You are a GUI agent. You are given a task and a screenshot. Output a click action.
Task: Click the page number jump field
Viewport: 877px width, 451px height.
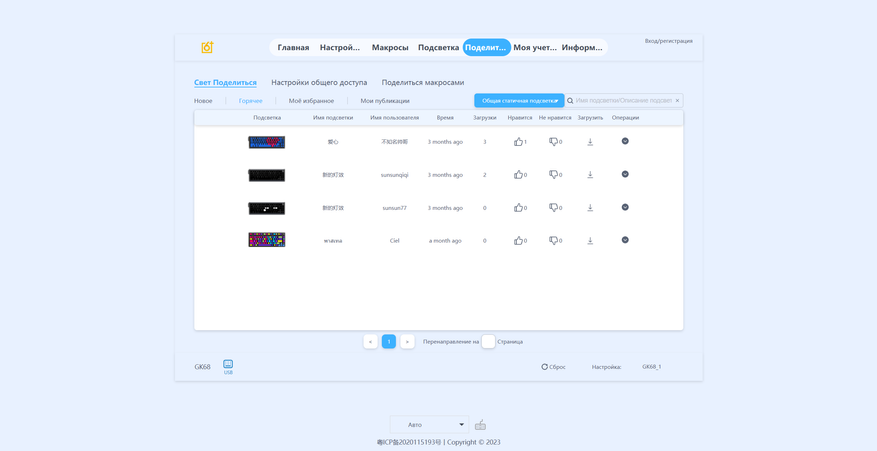coord(488,341)
